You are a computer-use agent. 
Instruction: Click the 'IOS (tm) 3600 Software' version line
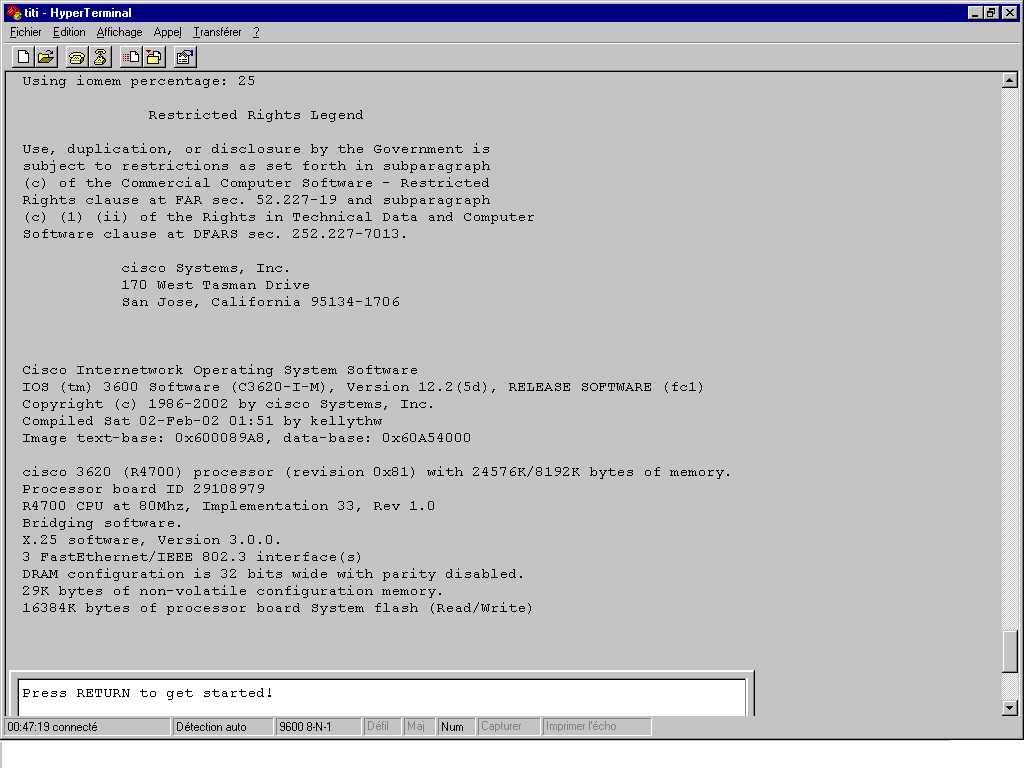coord(363,387)
